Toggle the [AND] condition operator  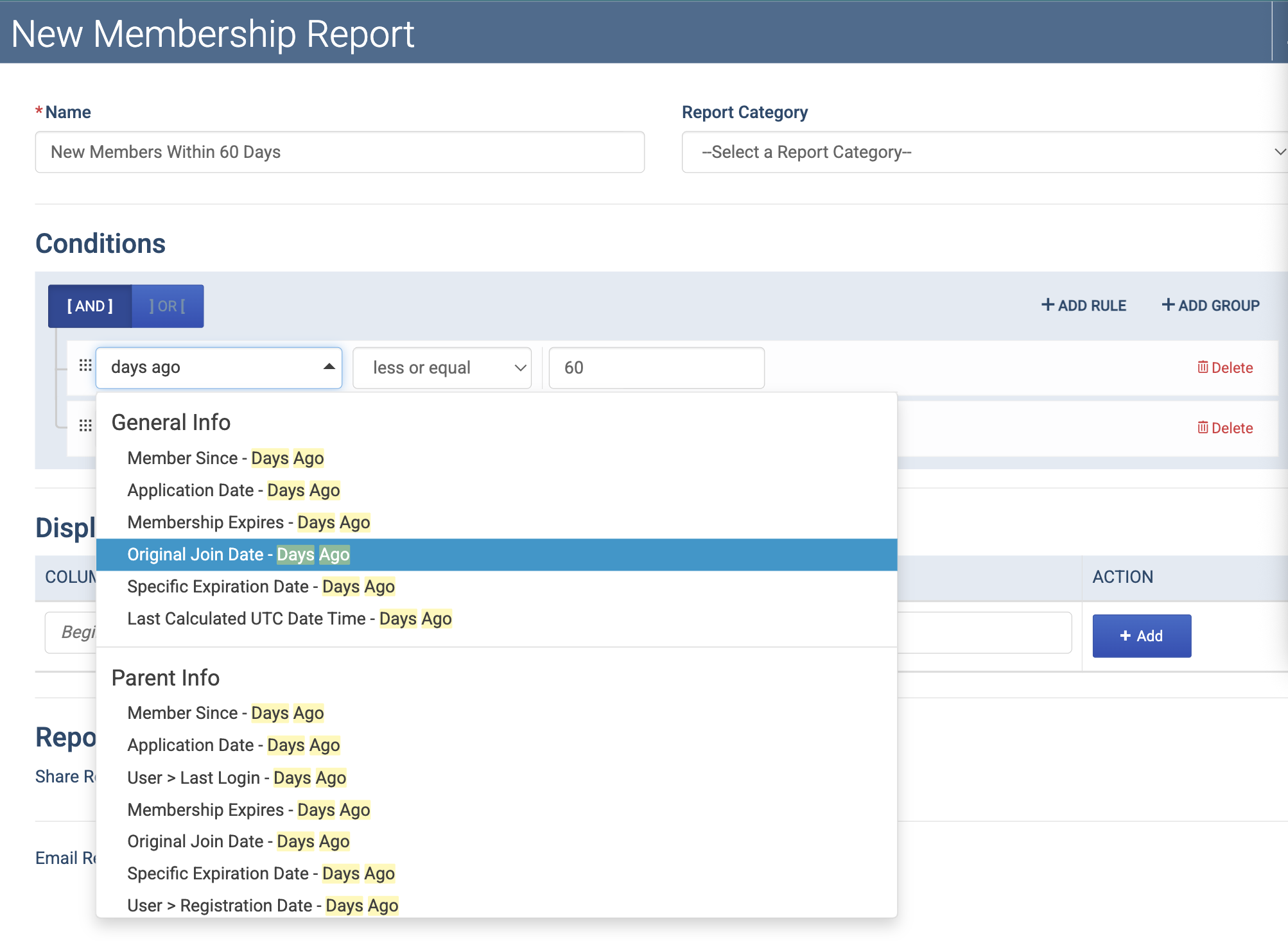[x=91, y=306]
